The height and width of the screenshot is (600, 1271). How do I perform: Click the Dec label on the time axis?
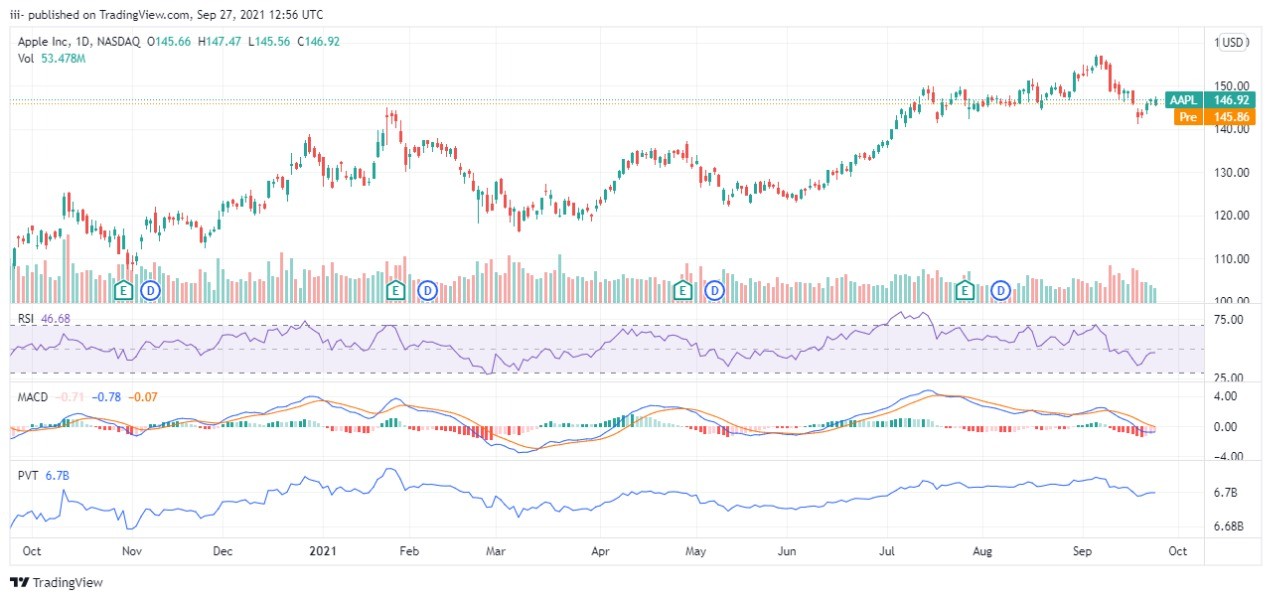pos(223,551)
